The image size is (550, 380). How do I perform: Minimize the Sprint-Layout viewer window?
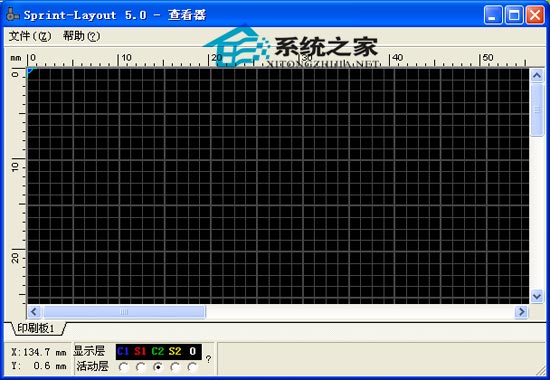click(493, 15)
